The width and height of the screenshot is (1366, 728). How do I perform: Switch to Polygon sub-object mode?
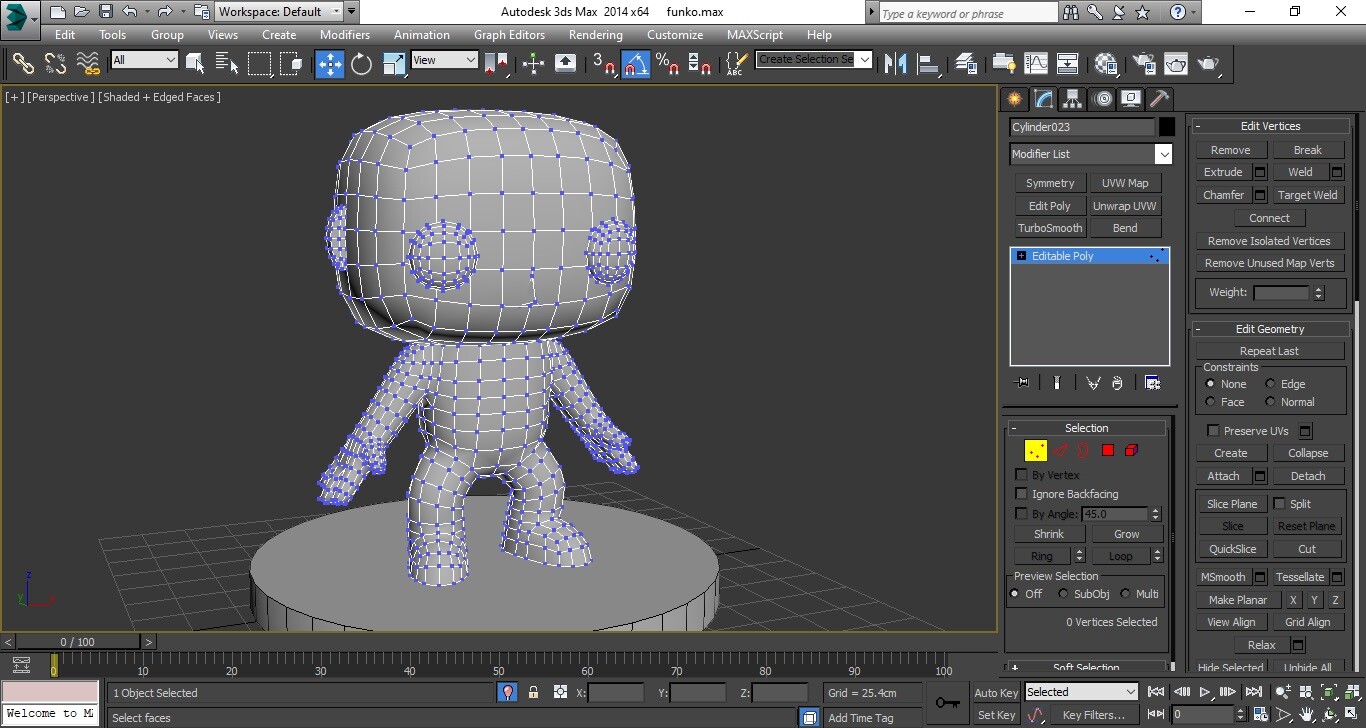[x=1109, y=450]
